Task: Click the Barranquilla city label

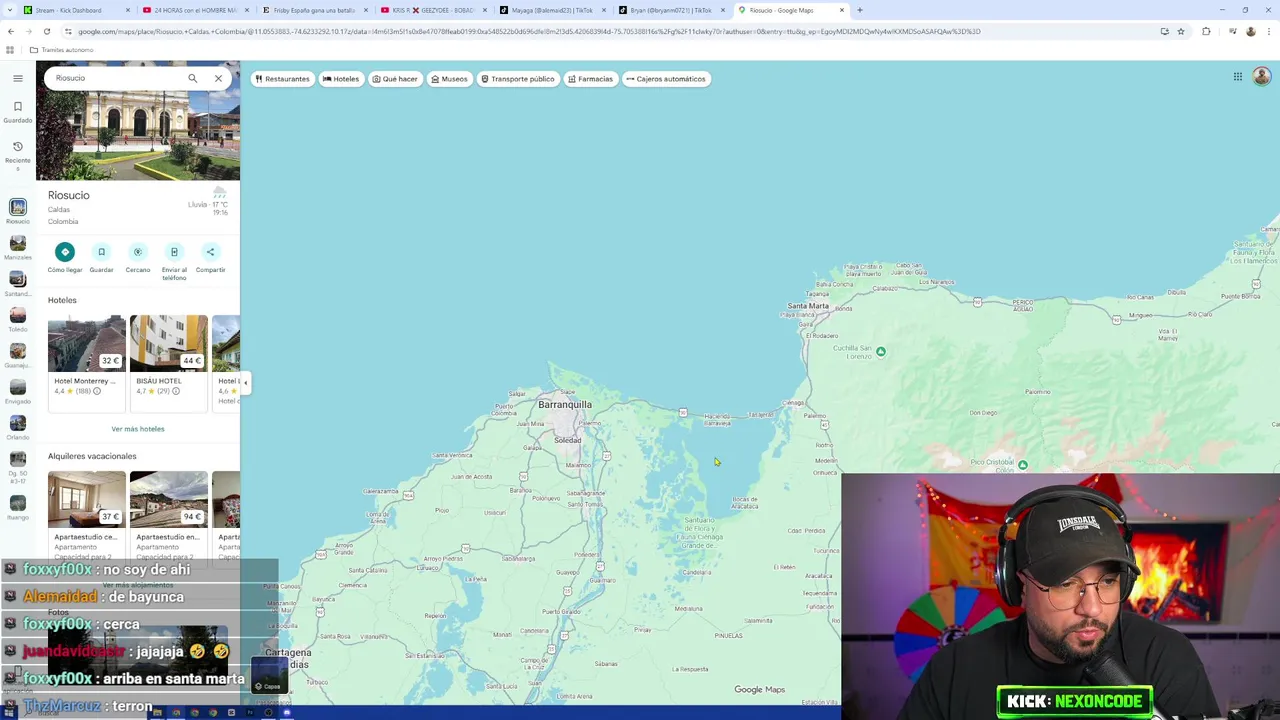Action: (x=565, y=405)
